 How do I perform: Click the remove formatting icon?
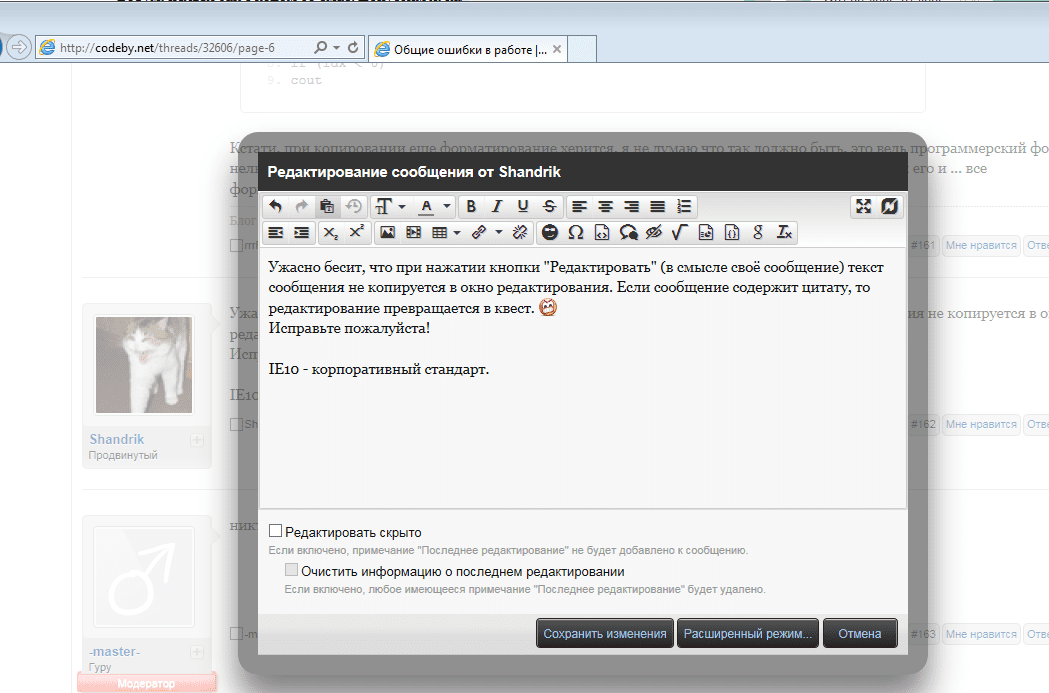tap(784, 232)
